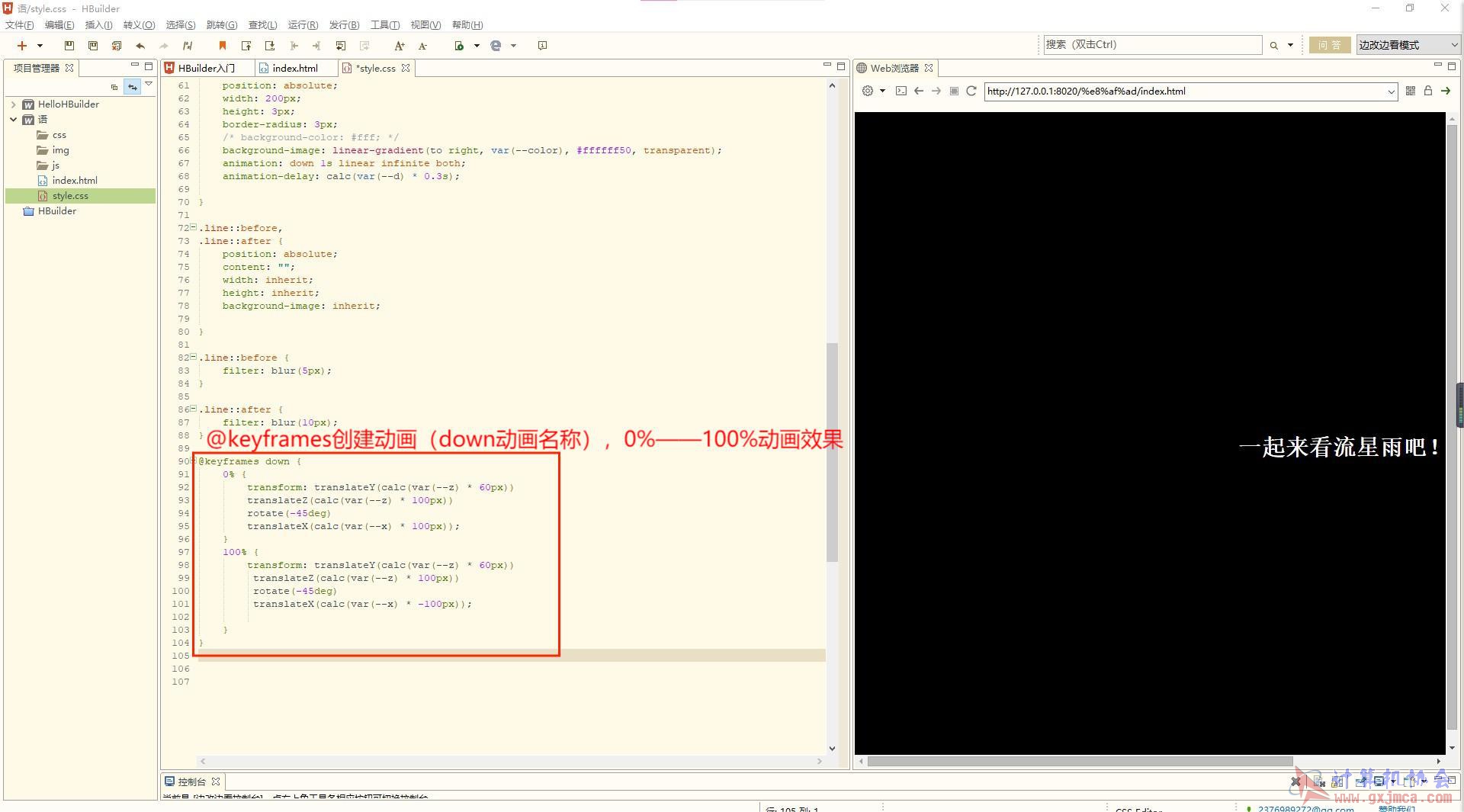Image resolution: width=1464 pixels, height=812 pixels.
Task: Click the Redo arrow icon
Action: pyautogui.click(x=163, y=46)
